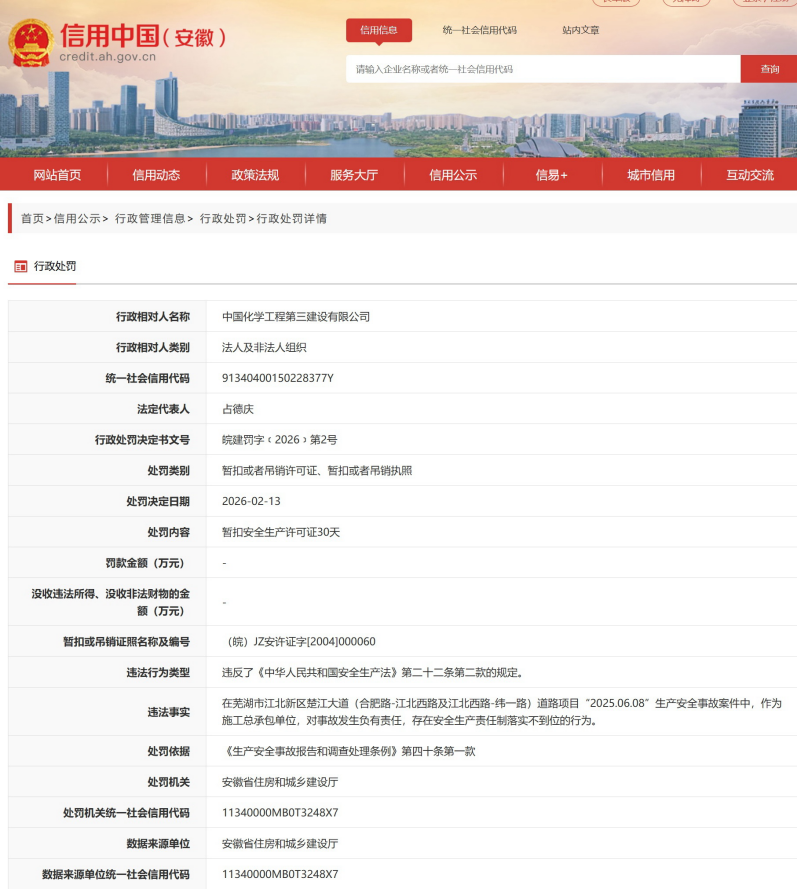
Task: Click the red bookmark icon before breadcrumb
Action: [x=11, y=218]
